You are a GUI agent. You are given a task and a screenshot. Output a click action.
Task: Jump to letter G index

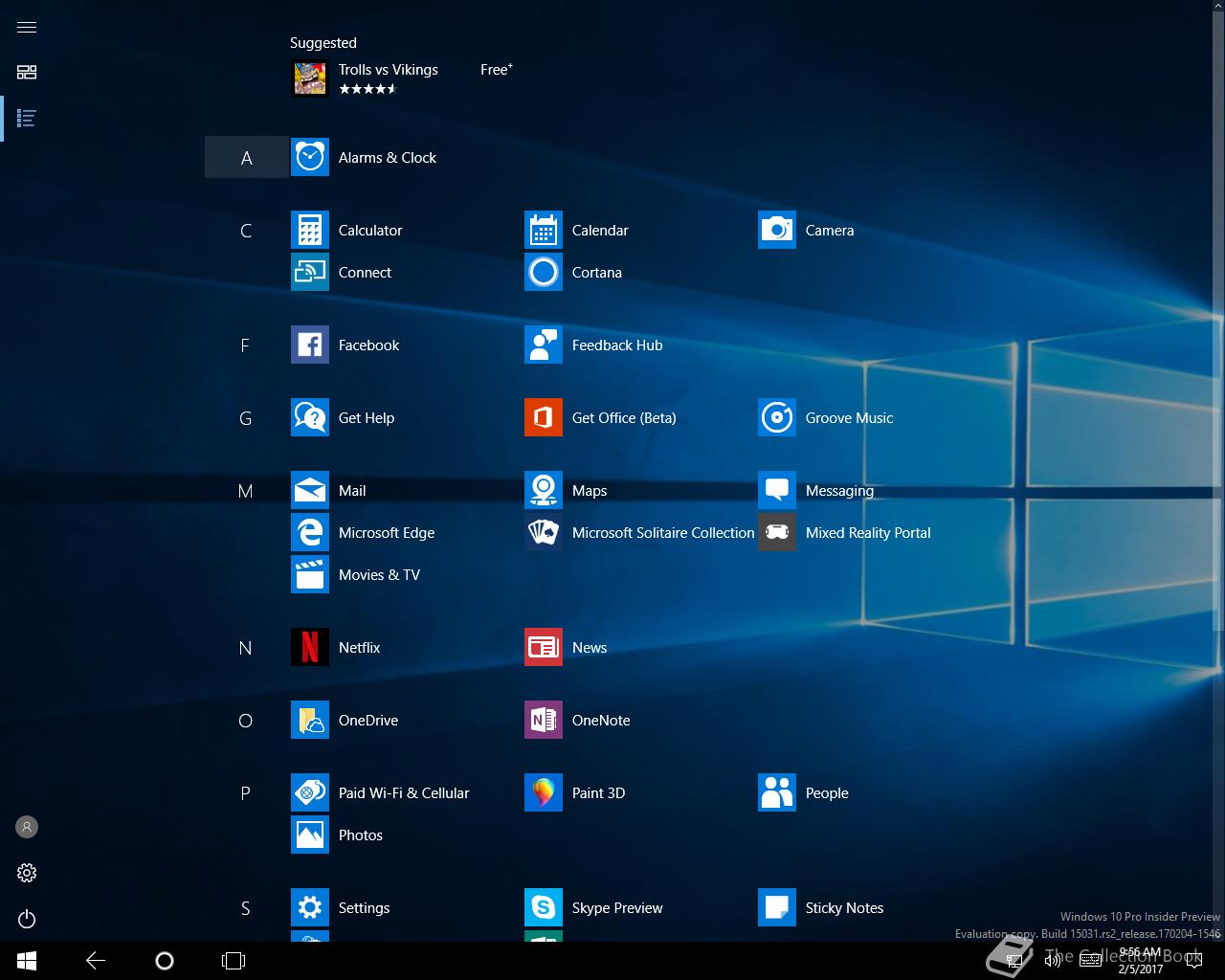[246, 417]
